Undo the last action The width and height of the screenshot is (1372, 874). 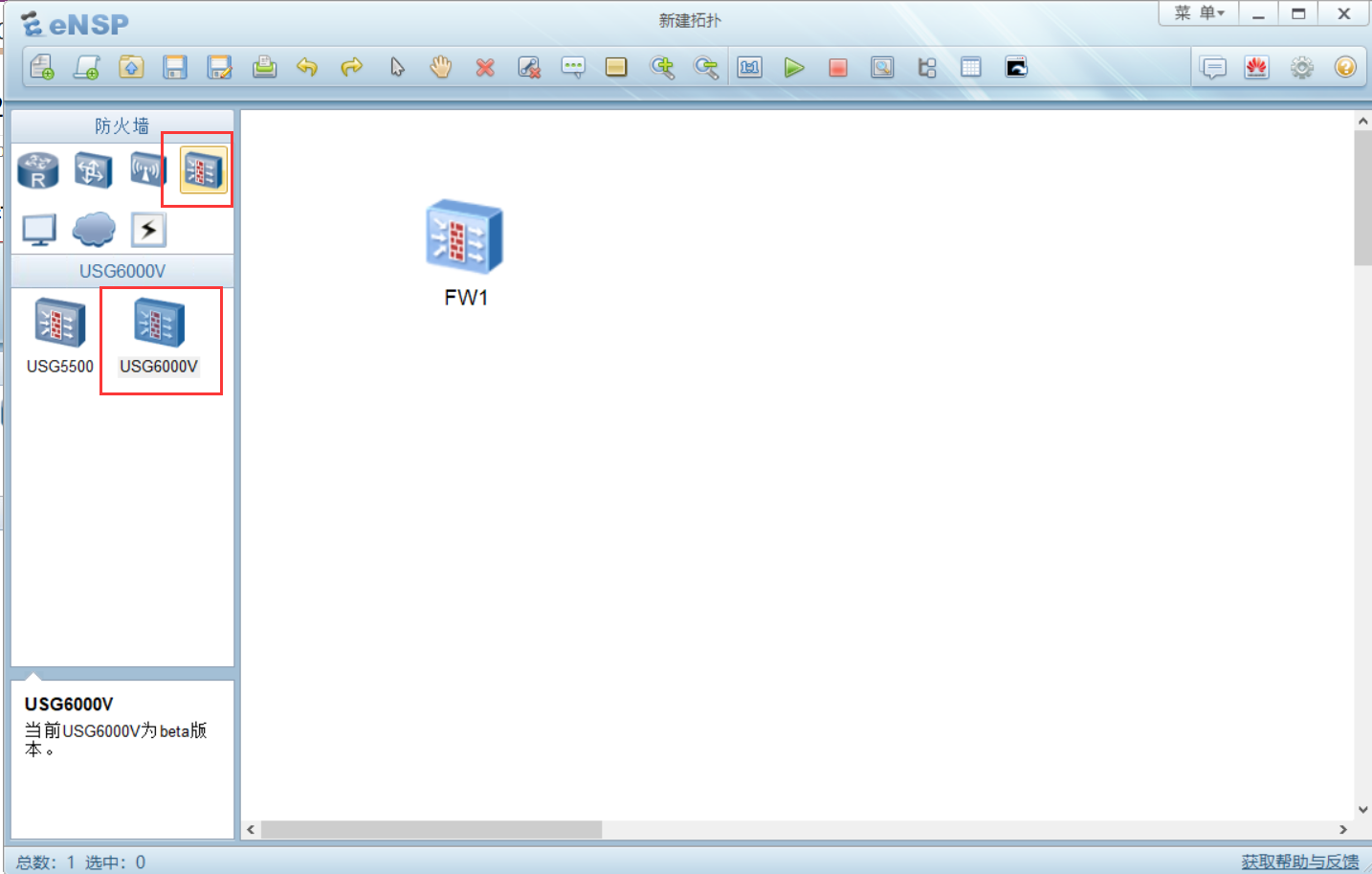pos(307,67)
